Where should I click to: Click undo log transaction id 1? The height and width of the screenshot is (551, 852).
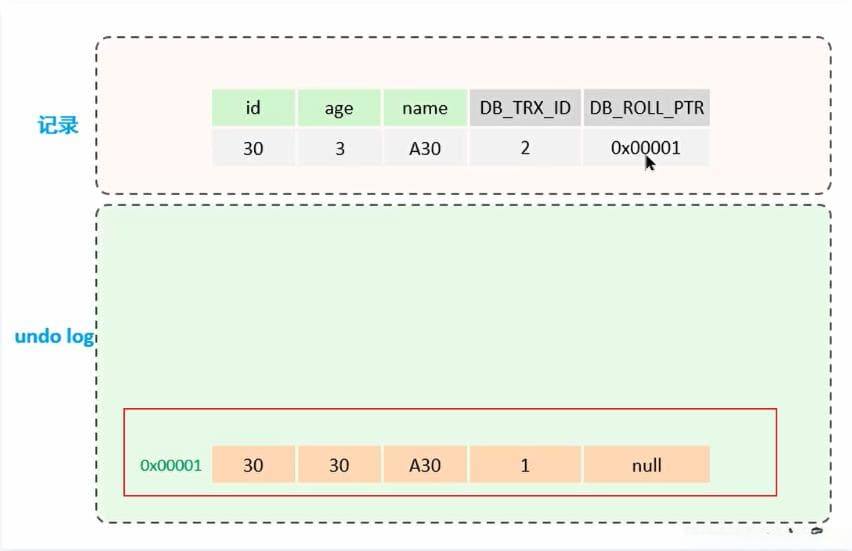pyautogui.click(x=525, y=465)
